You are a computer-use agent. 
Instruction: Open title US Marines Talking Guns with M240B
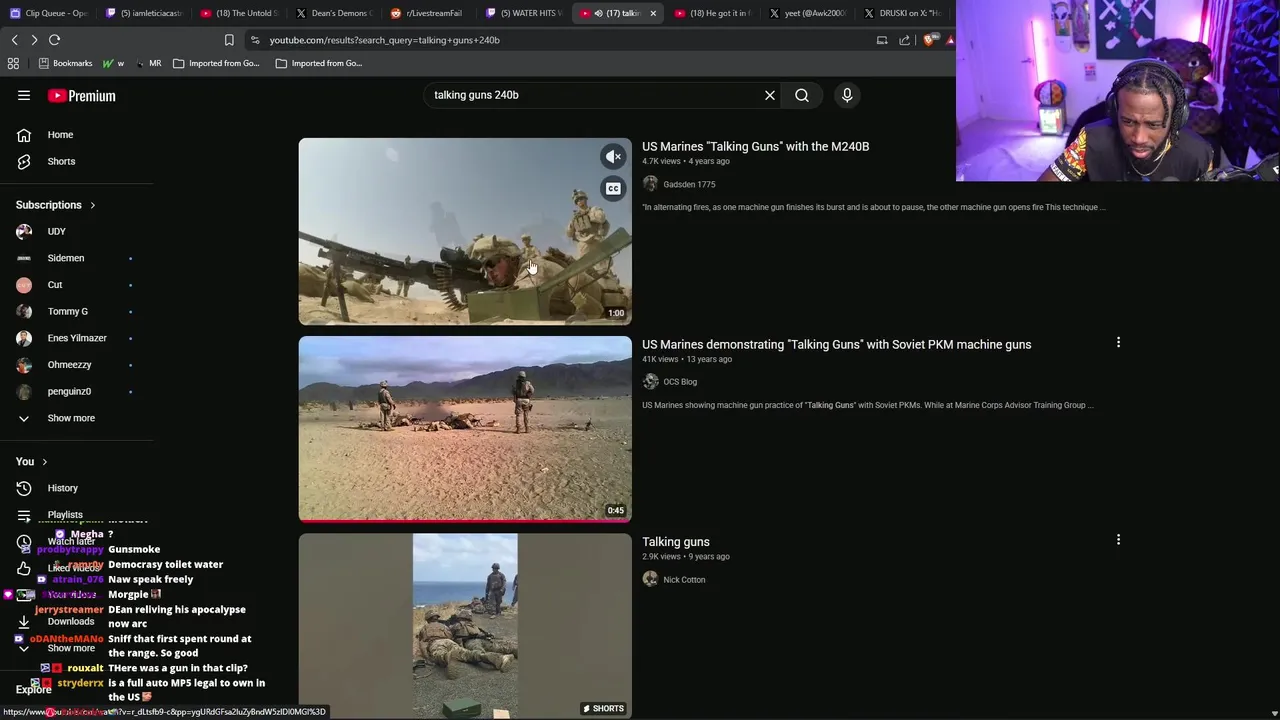tap(755, 146)
